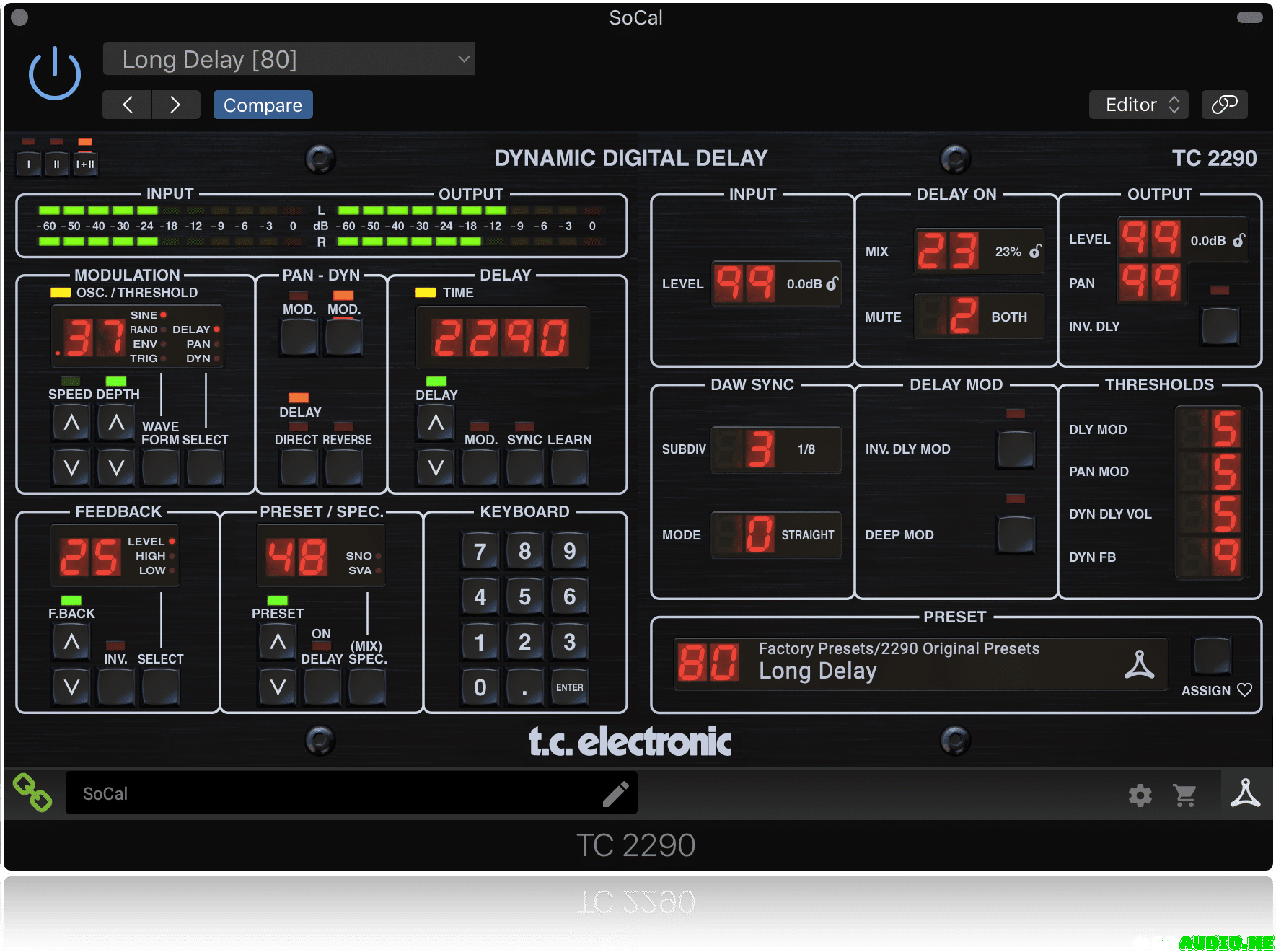Screen dimensions: 1276x952
Task: Toggle the DEEP MOD button
Action: (1015, 534)
